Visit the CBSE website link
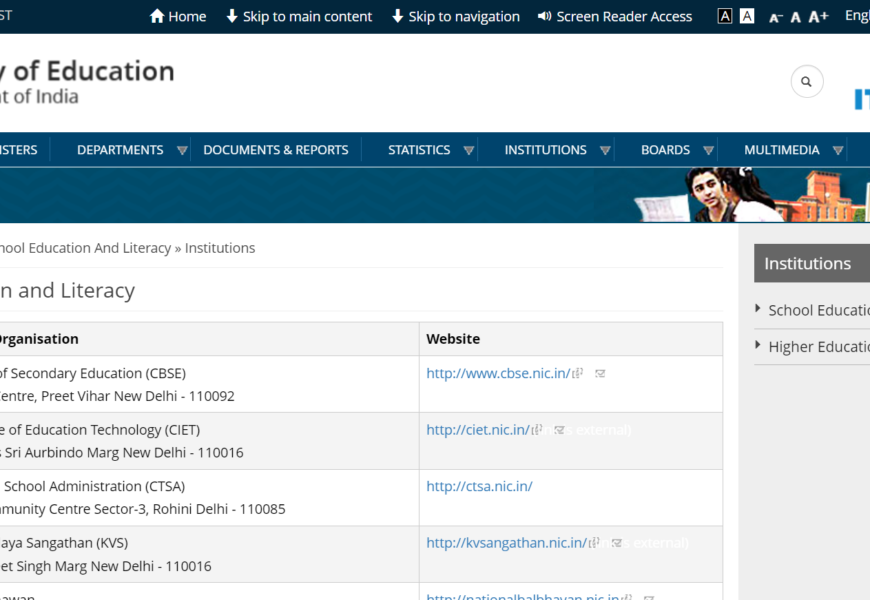 click(x=498, y=373)
